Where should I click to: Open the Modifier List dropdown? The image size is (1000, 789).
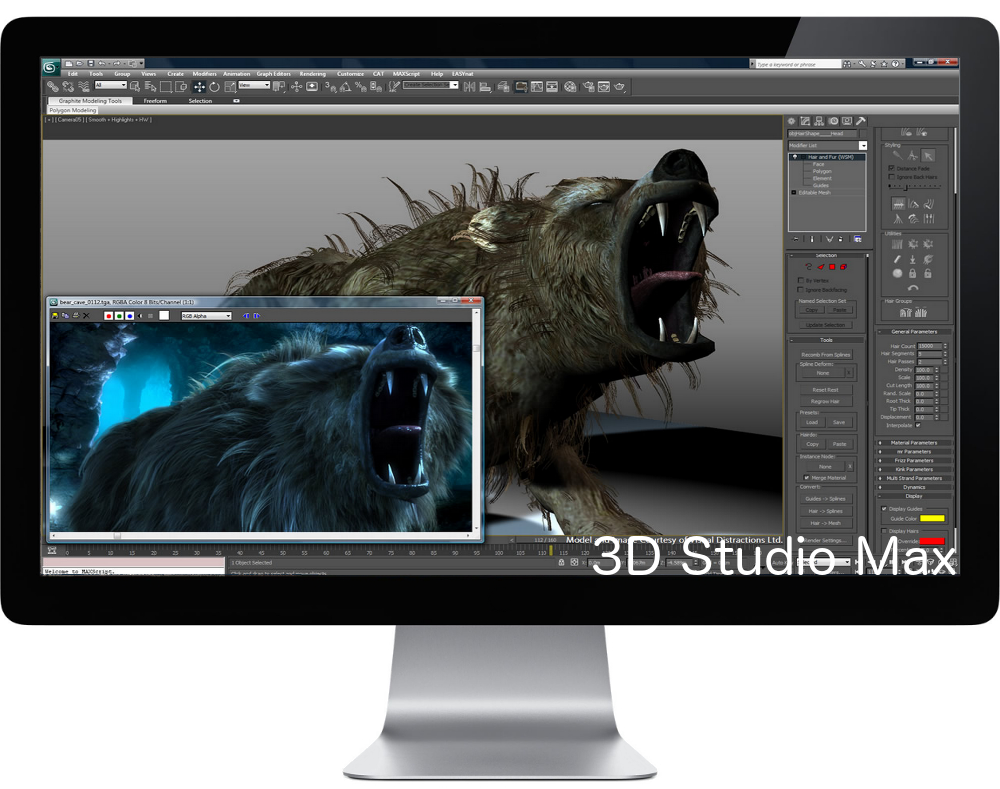863,146
